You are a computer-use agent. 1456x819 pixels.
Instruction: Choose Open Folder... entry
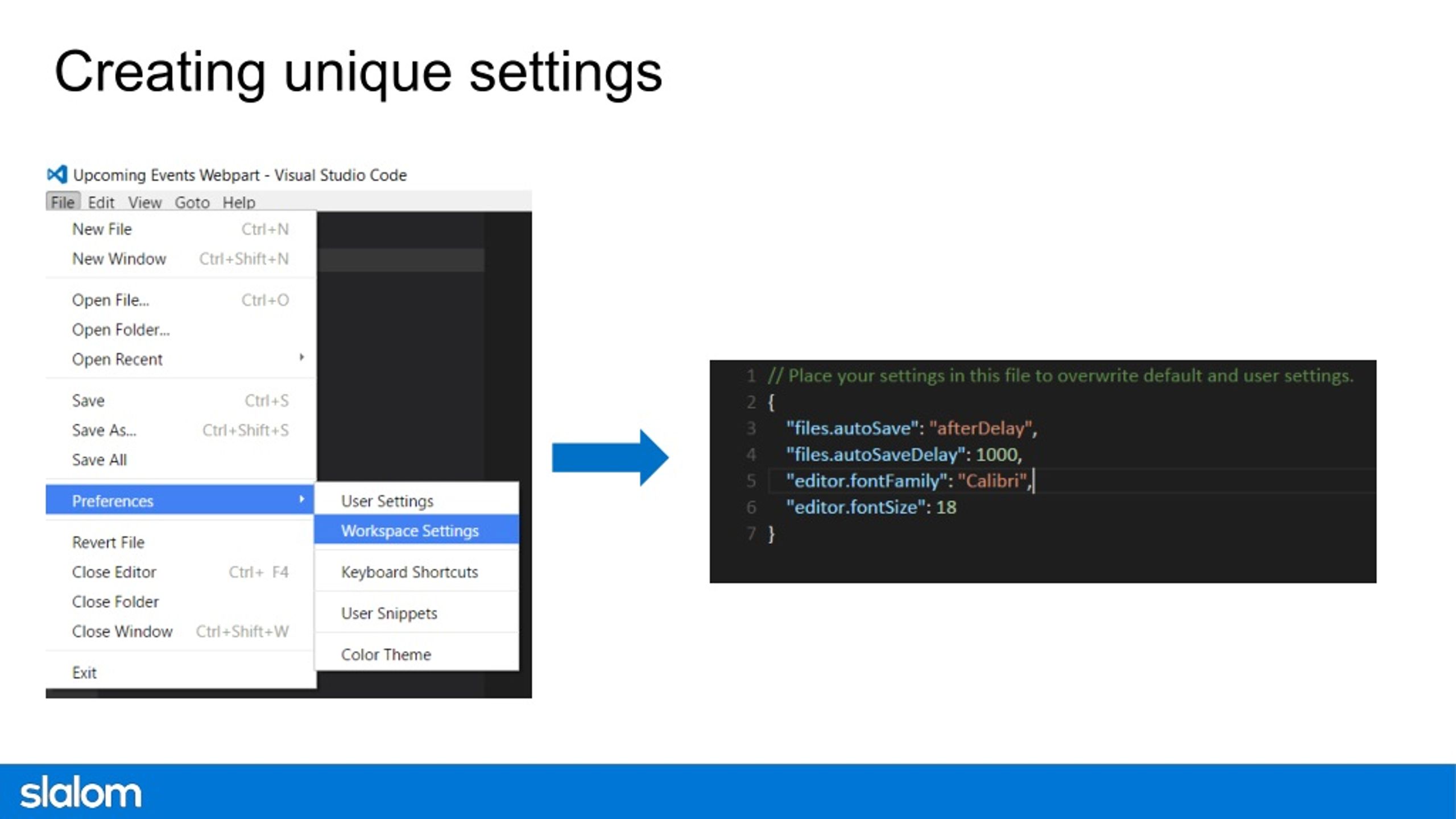tap(180, 330)
